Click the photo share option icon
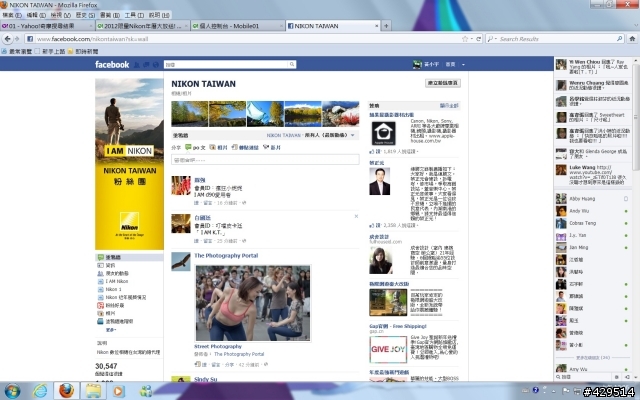 [213, 147]
